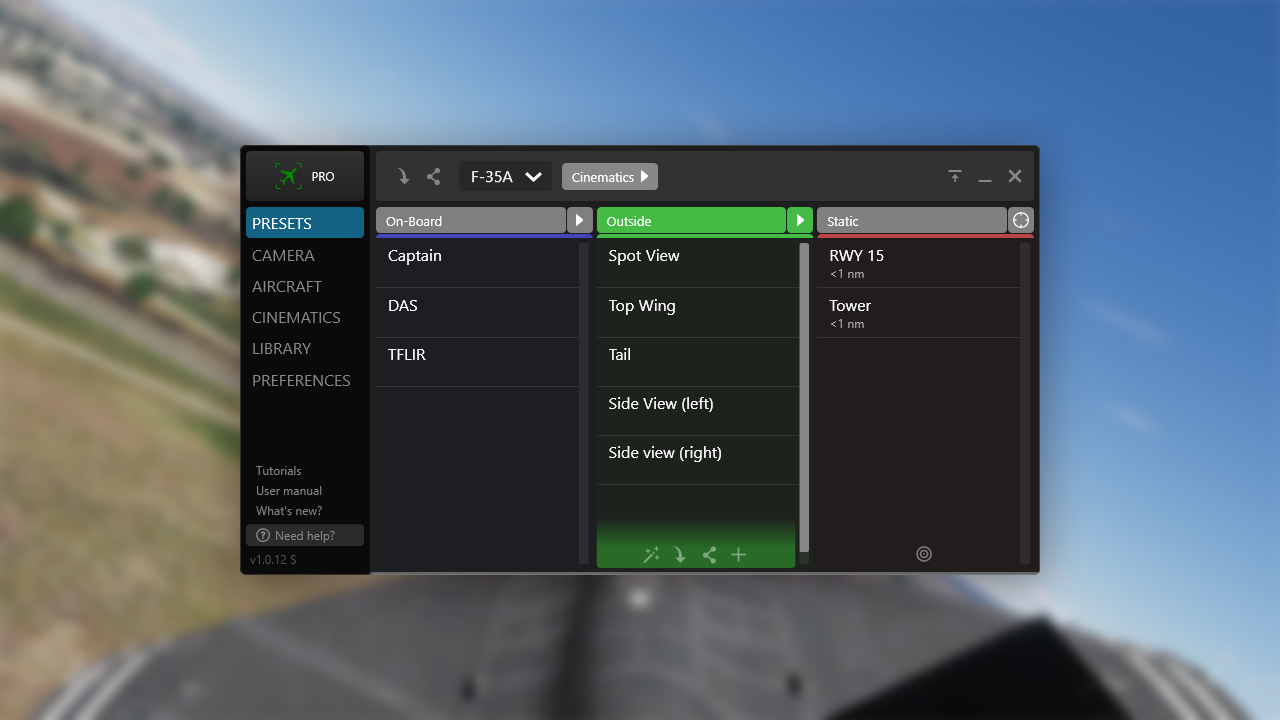
Task: Click the download arrow icon in the green bar
Action: point(680,554)
